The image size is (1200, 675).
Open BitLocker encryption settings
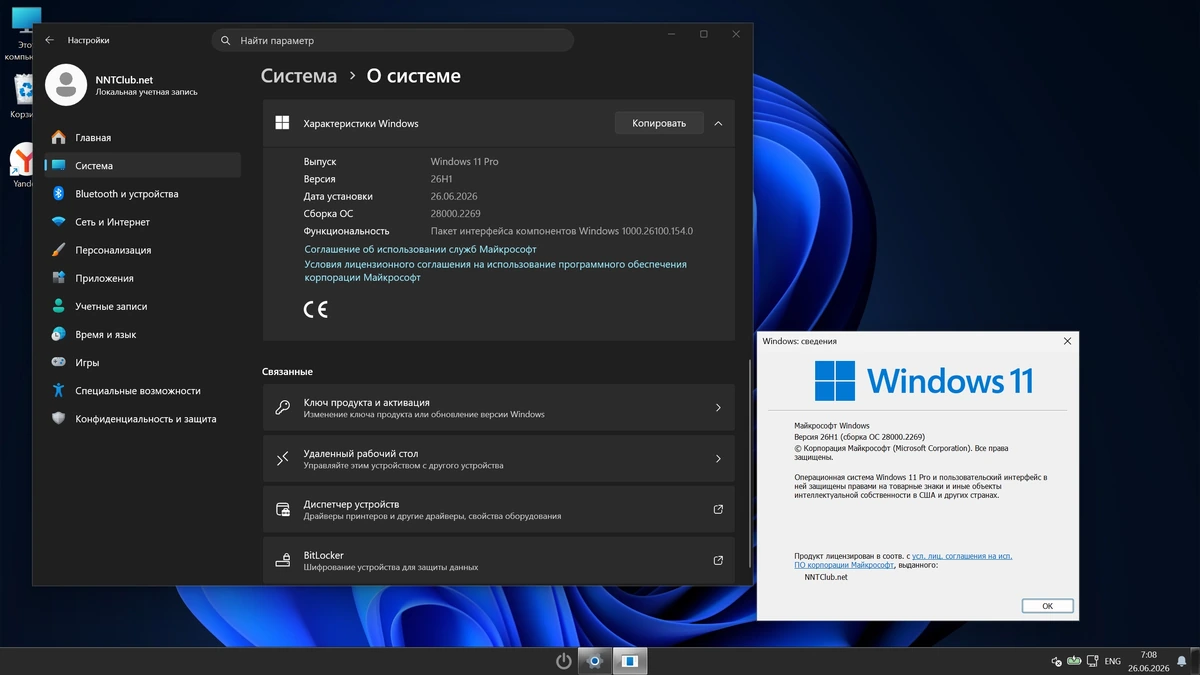pyautogui.click(x=498, y=560)
